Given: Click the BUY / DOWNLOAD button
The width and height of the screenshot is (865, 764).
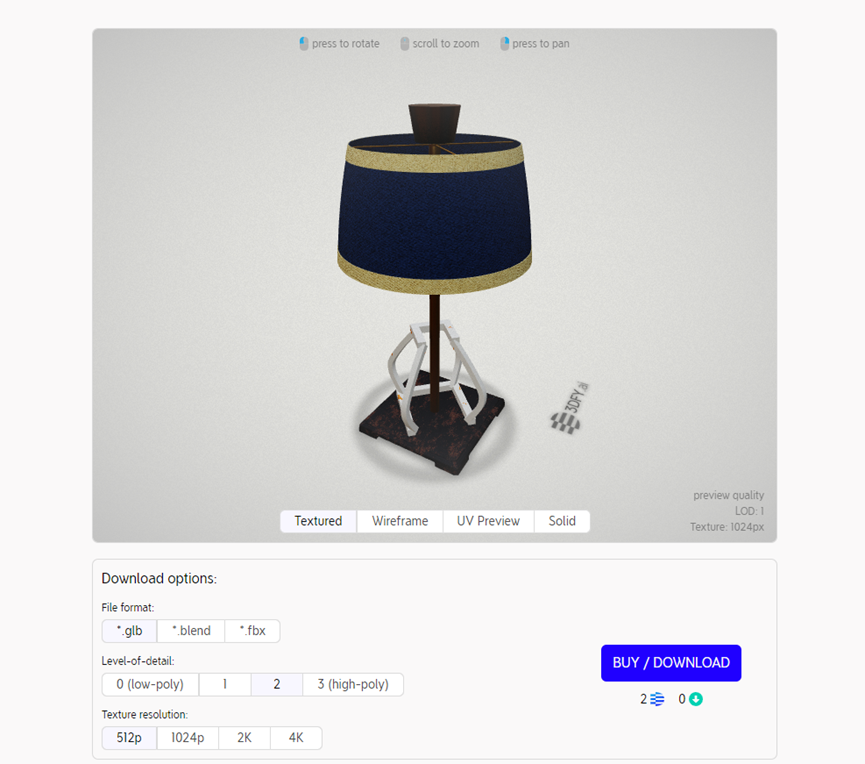Looking at the screenshot, I should point(671,663).
